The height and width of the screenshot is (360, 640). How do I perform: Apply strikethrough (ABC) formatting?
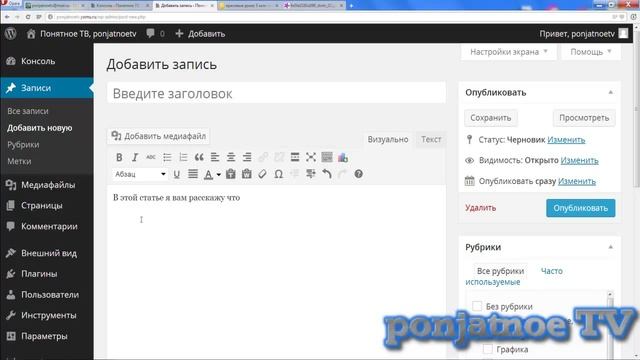(151, 158)
